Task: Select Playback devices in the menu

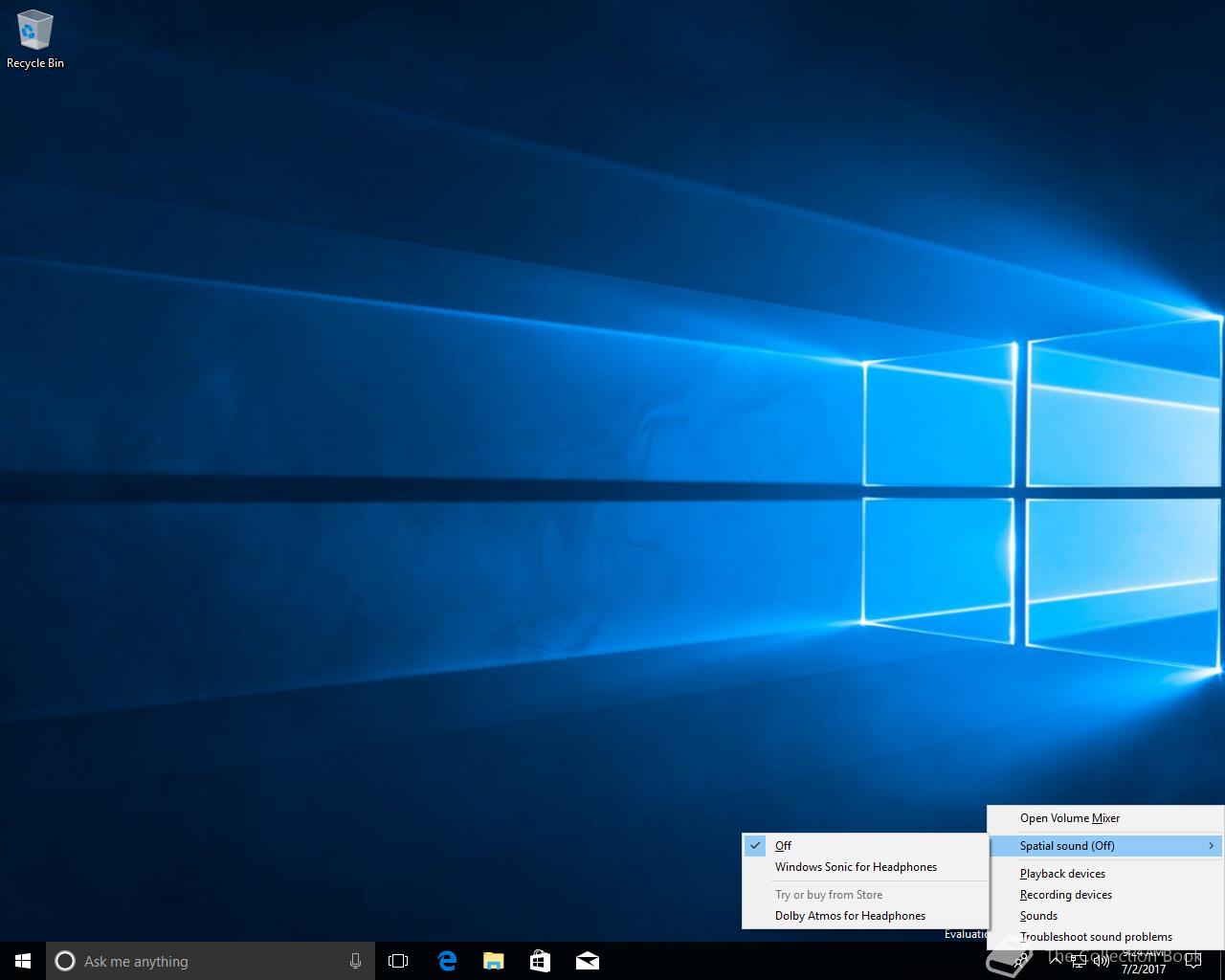Action: pos(1062,874)
